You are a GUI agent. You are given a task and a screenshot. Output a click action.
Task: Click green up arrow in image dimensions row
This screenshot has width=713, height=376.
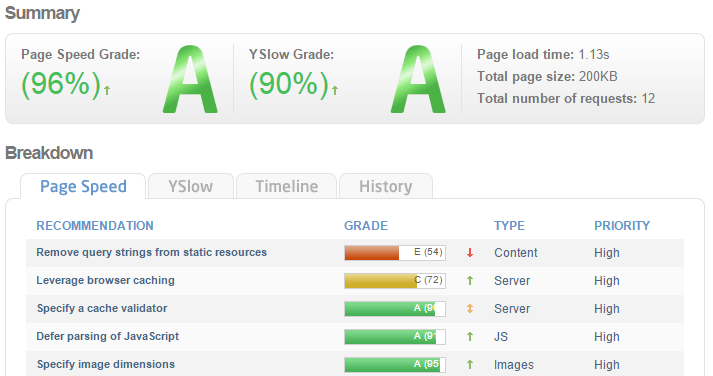pyautogui.click(x=470, y=365)
